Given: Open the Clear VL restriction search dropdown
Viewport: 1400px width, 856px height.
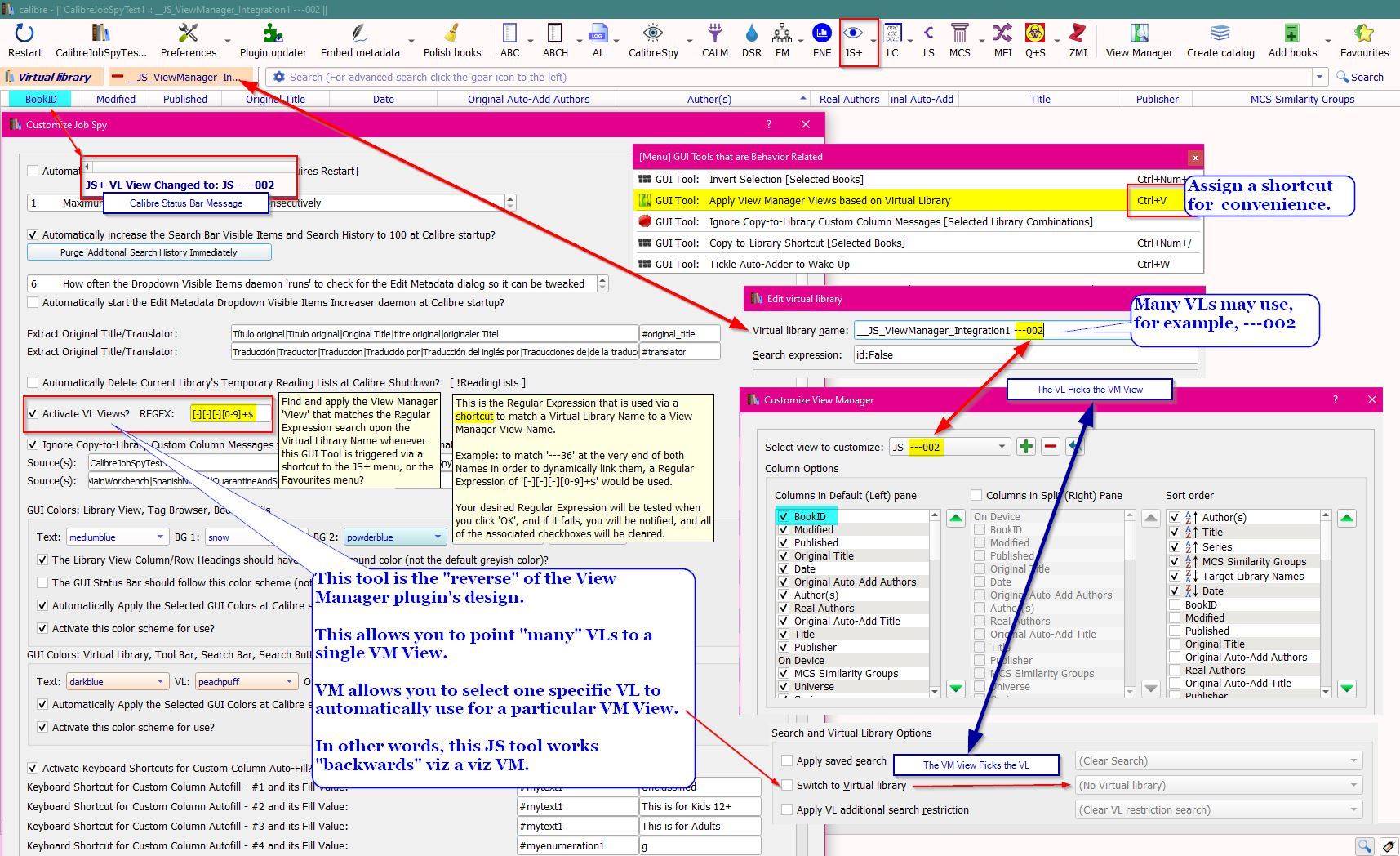Looking at the screenshot, I should tap(1219, 809).
